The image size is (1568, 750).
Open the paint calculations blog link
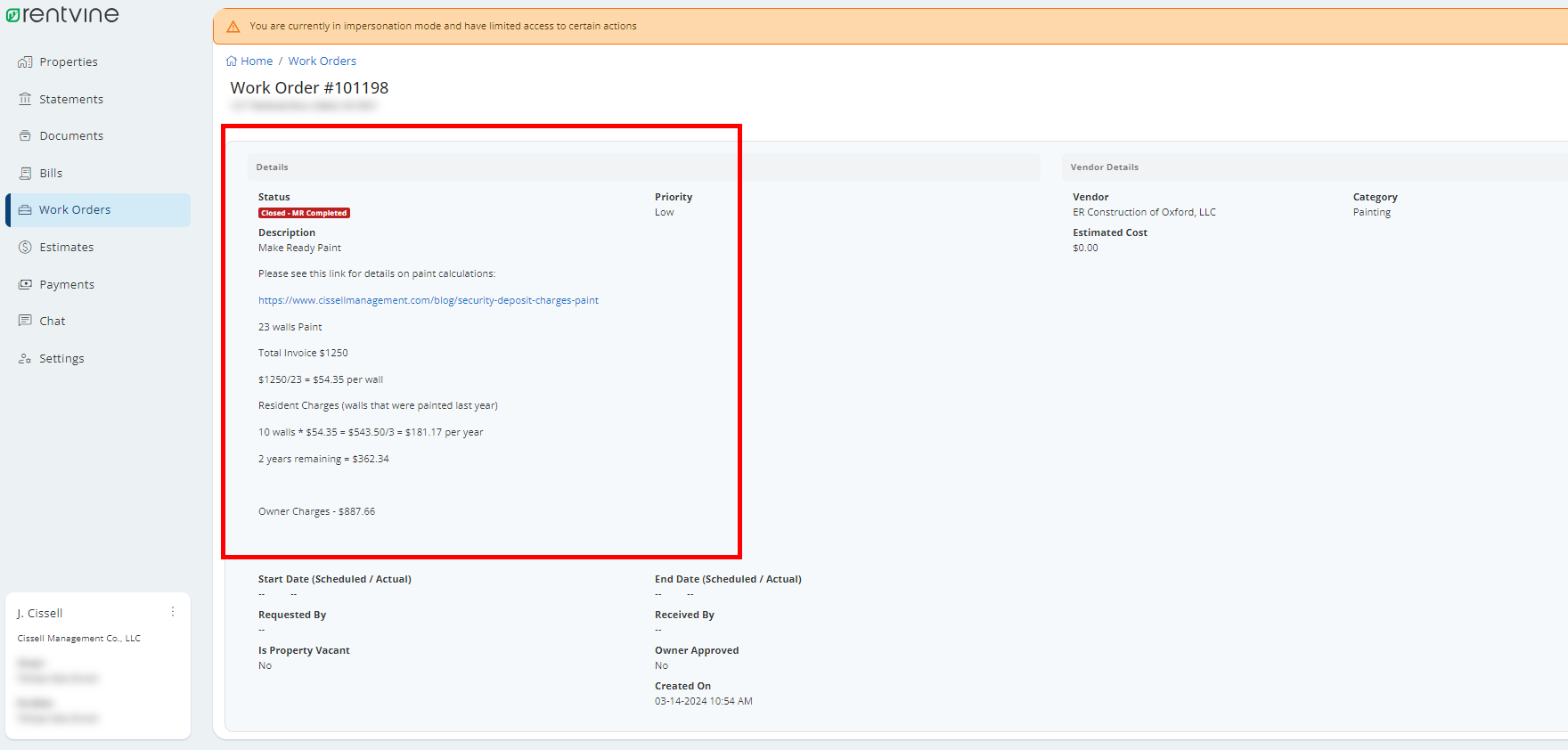pos(428,301)
